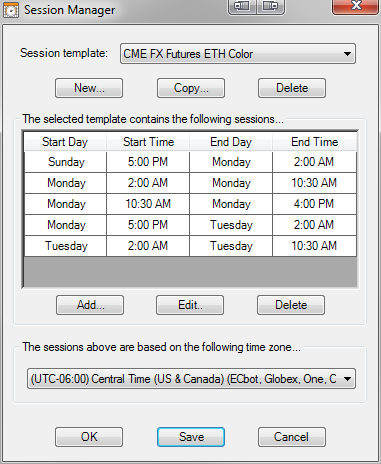Screen dimensions: 381x464
Task: Click the Session Manager title bar icon
Action: coord(10,10)
